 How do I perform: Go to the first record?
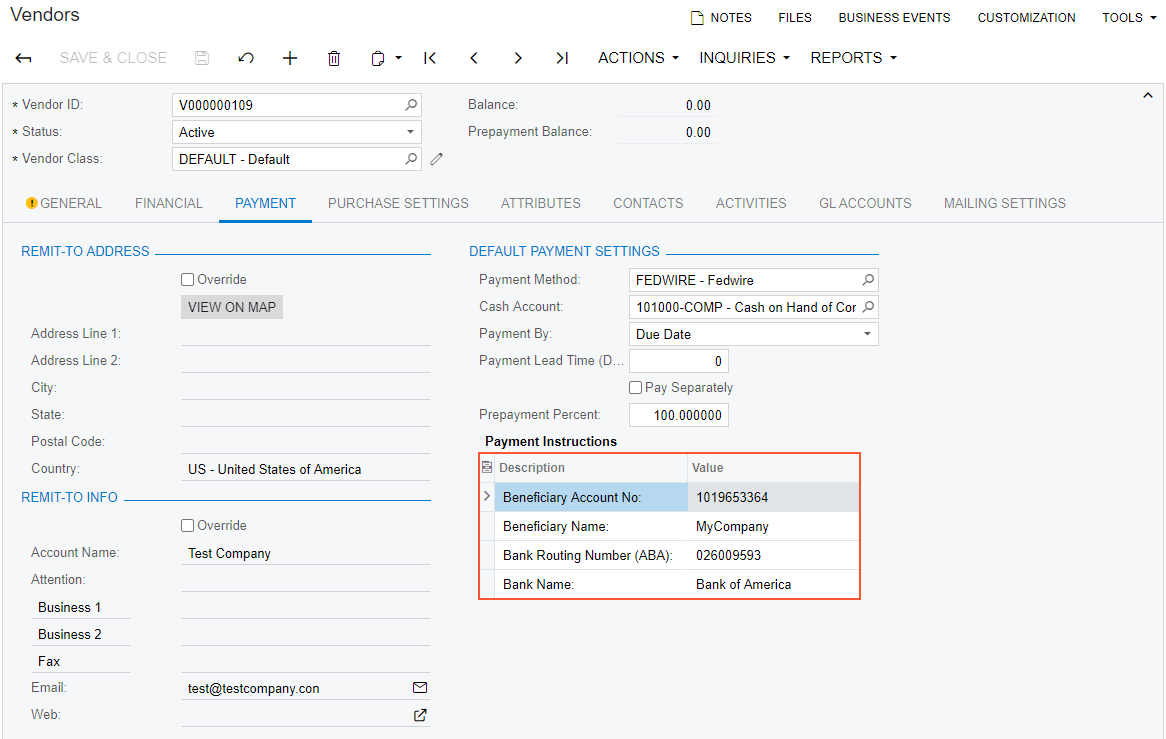point(430,58)
